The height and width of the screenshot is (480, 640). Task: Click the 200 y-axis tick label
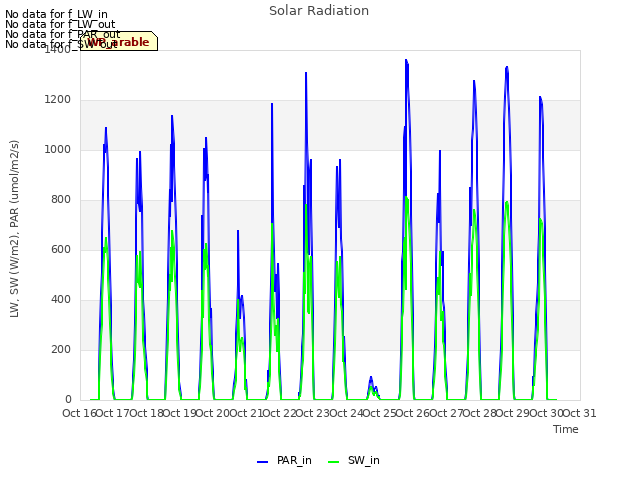[x=61, y=349]
